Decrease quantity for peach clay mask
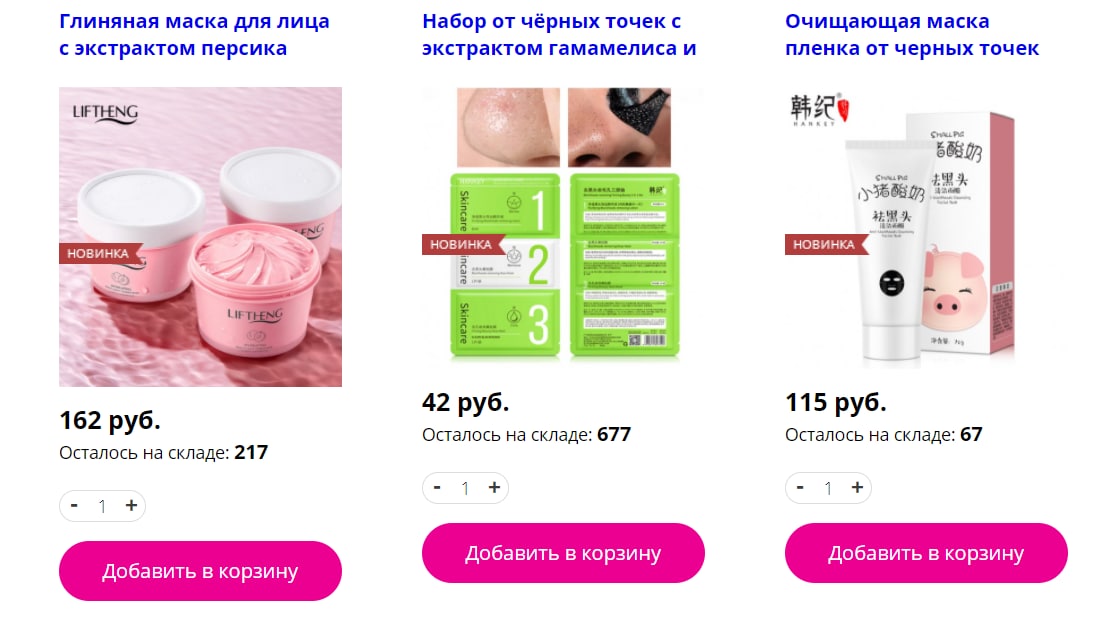 [x=74, y=506]
